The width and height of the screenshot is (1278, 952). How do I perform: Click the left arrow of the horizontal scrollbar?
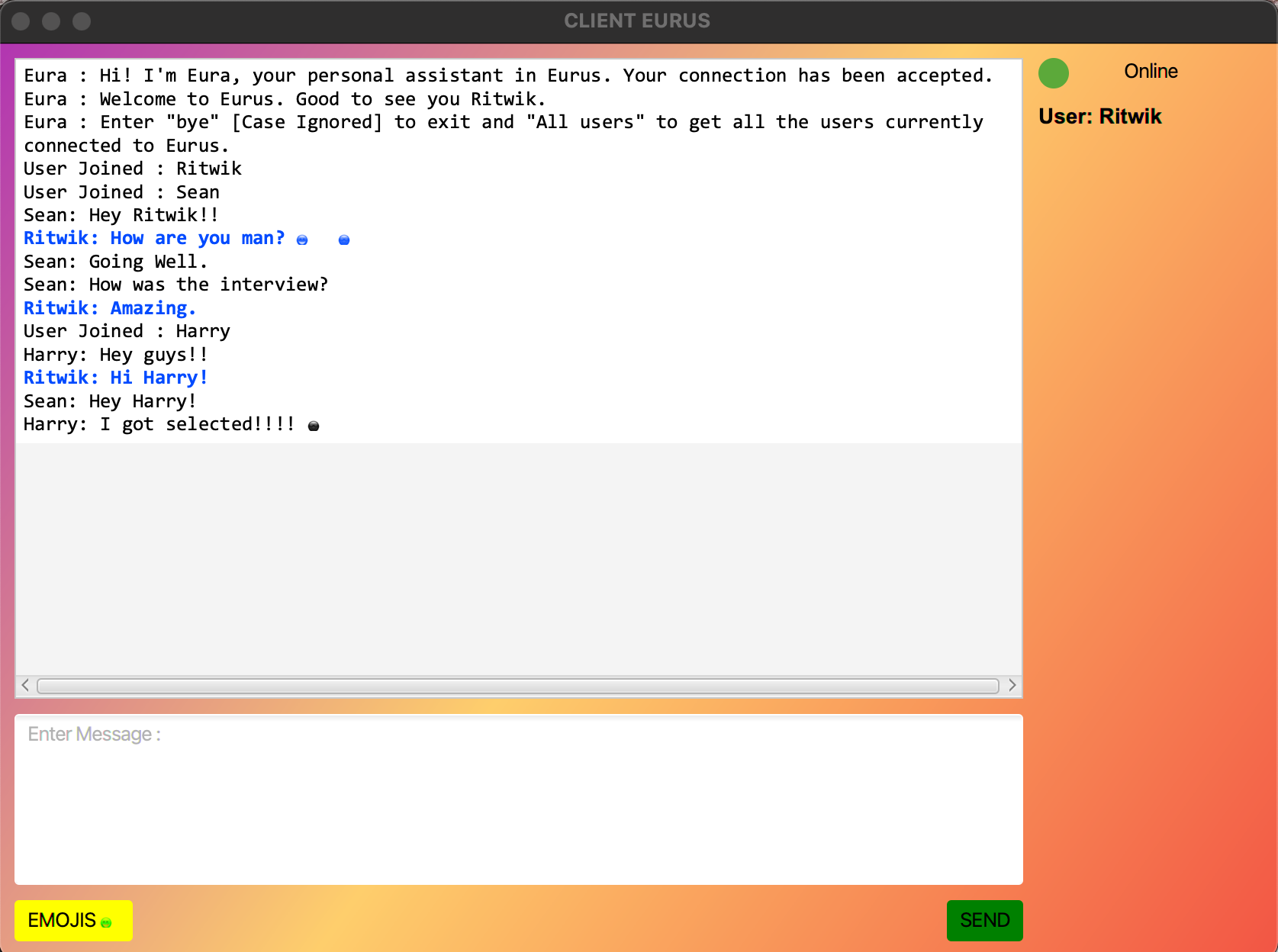[x=25, y=685]
